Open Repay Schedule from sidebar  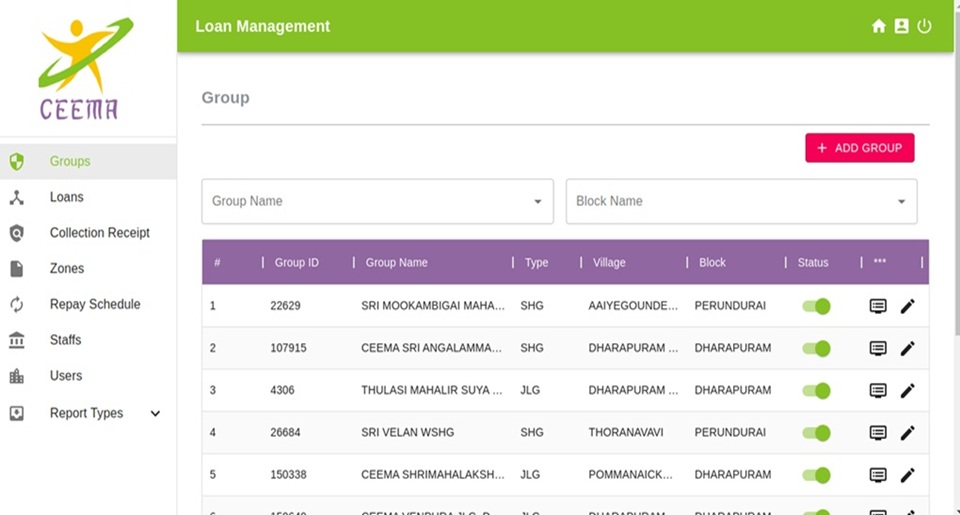tap(95, 304)
